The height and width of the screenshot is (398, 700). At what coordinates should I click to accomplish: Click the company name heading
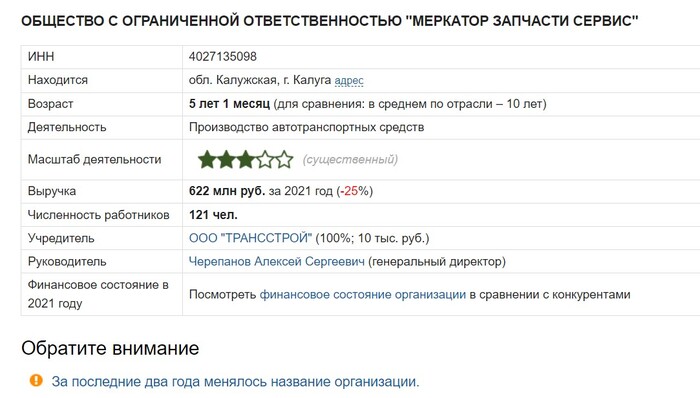[329, 21]
